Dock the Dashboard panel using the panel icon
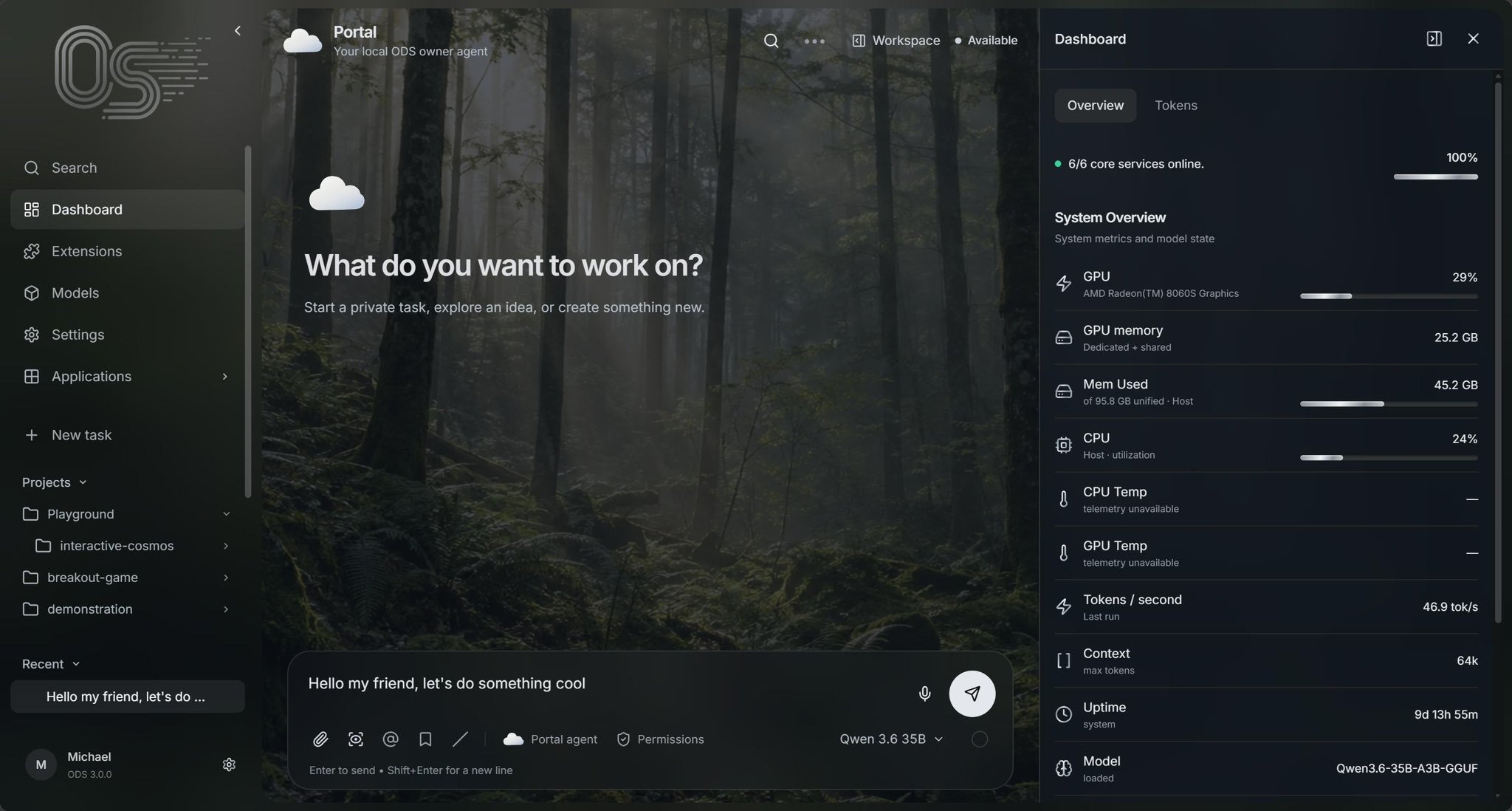The image size is (1512, 811). (x=1434, y=38)
